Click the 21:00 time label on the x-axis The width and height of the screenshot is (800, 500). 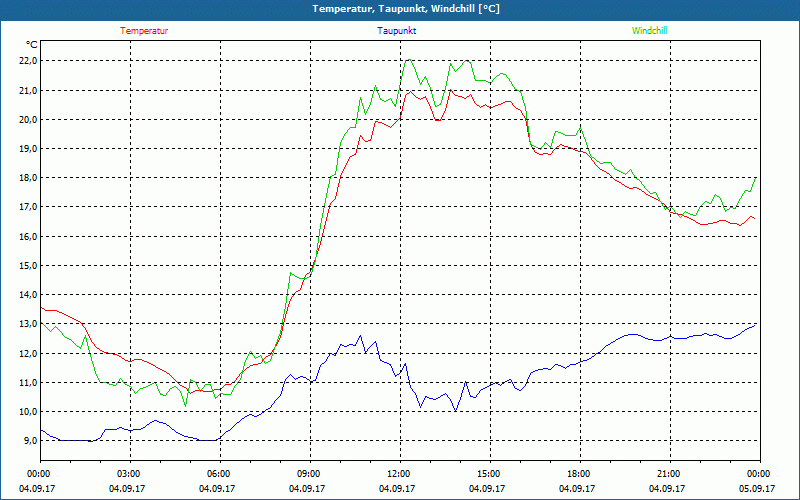(668, 474)
